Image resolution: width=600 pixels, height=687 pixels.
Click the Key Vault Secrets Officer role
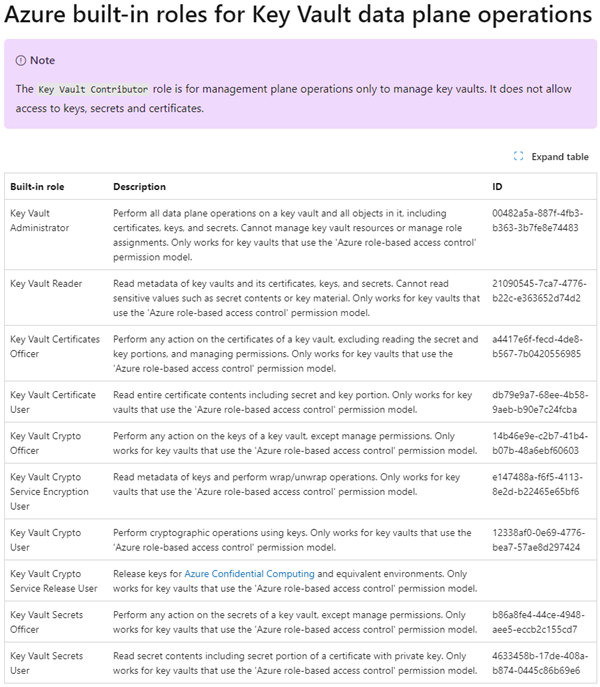click(x=46, y=622)
